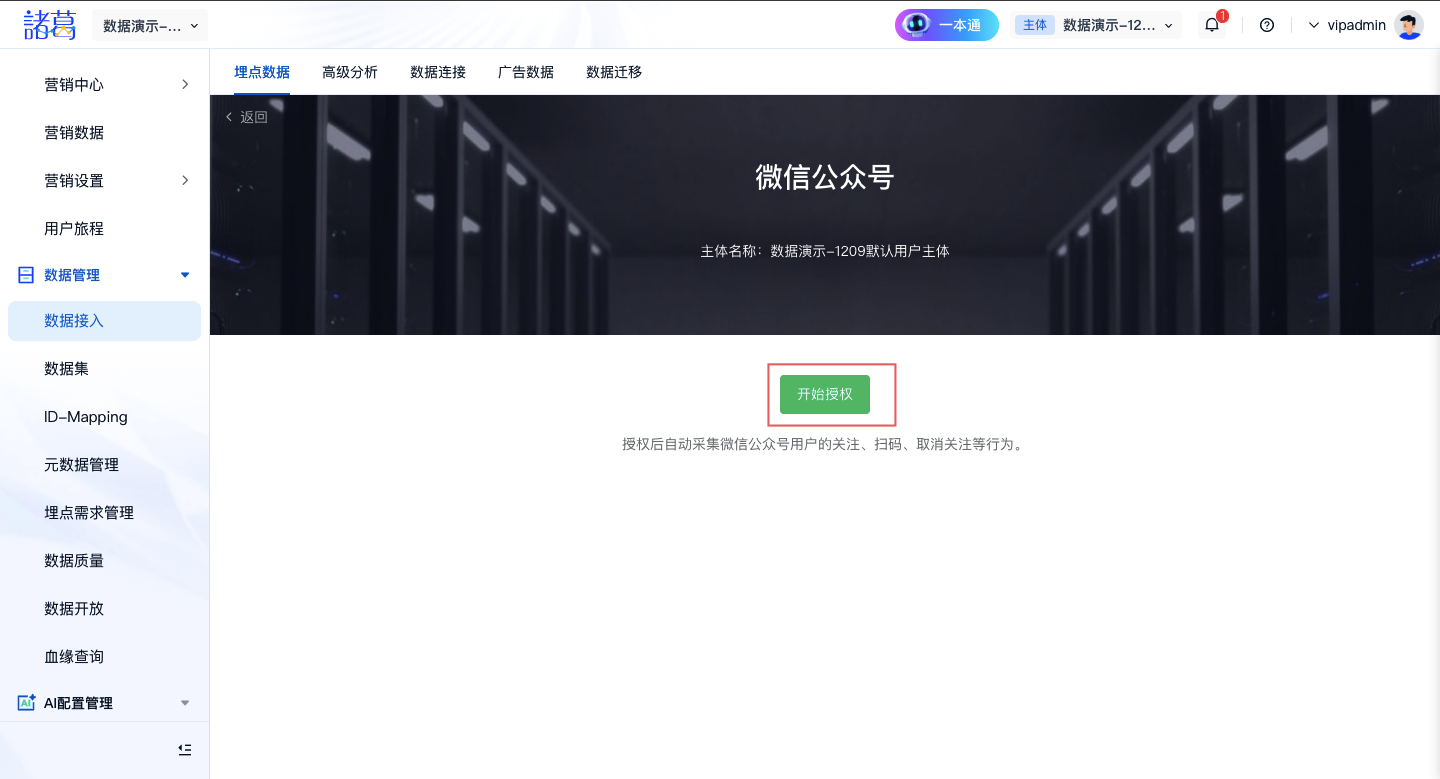The height and width of the screenshot is (779, 1440).
Task: Switch to the 高级分析 tab
Action: pyautogui.click(x=350, y=72)
